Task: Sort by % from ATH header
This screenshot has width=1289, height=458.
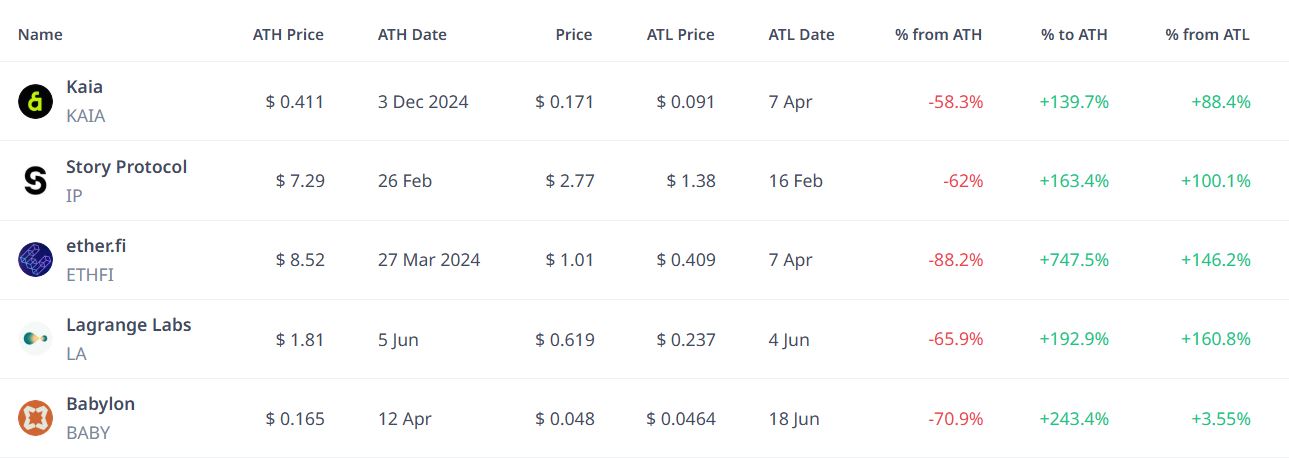Action: click(938, 34)
